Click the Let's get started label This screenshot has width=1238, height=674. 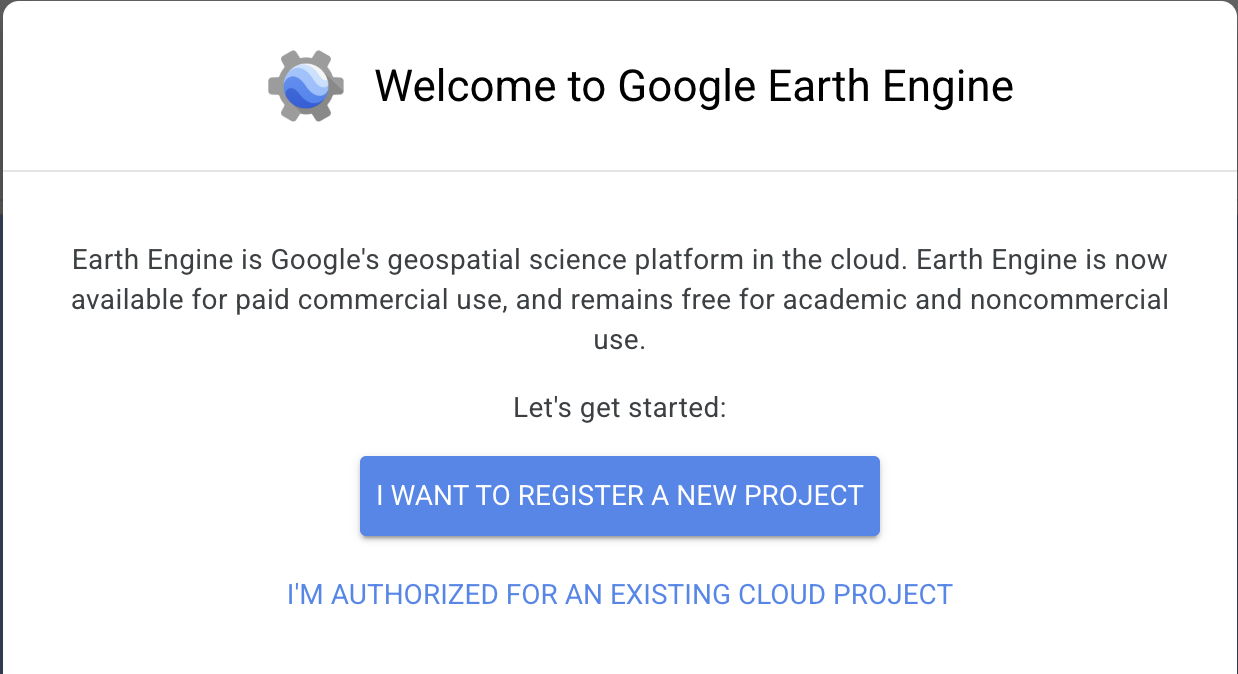pyautogui.click(x=619, y=408)
